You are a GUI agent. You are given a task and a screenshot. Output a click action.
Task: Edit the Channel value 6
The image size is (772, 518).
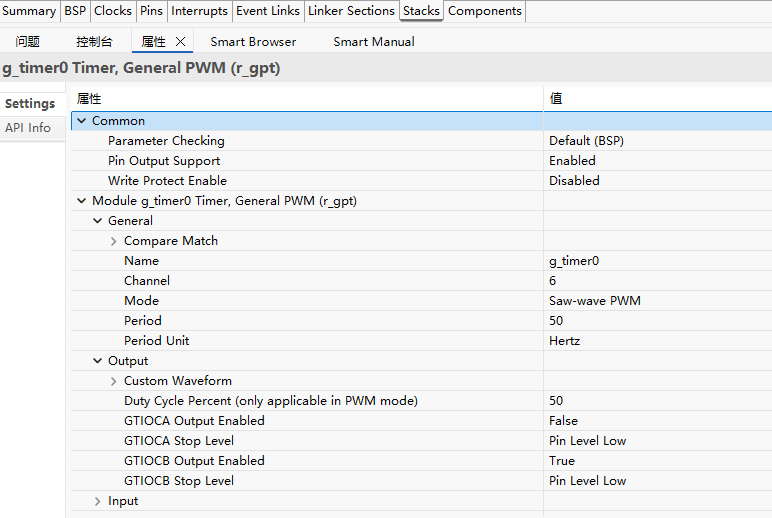coord(553,281)
